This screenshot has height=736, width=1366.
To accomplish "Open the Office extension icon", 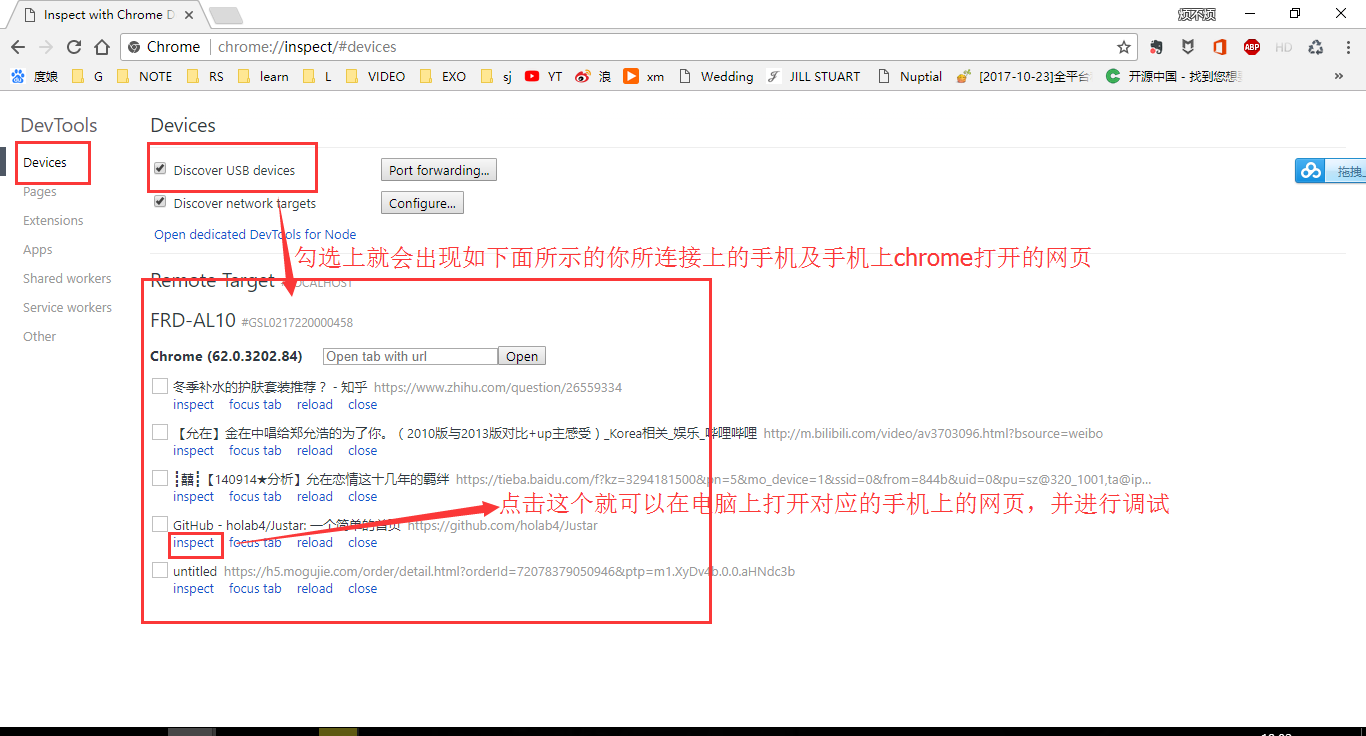I will [1219, 47].
